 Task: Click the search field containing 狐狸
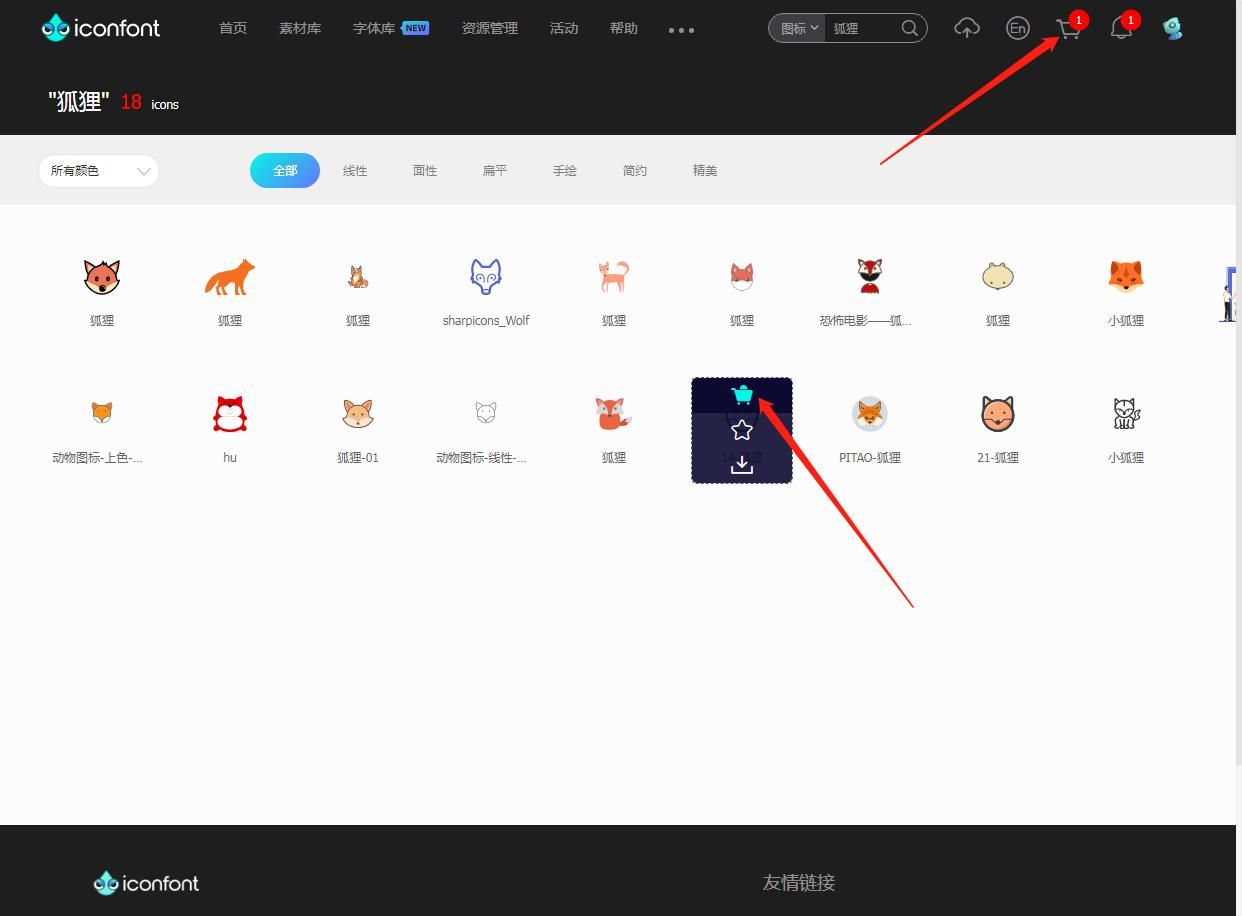click(x=862, y=28)
